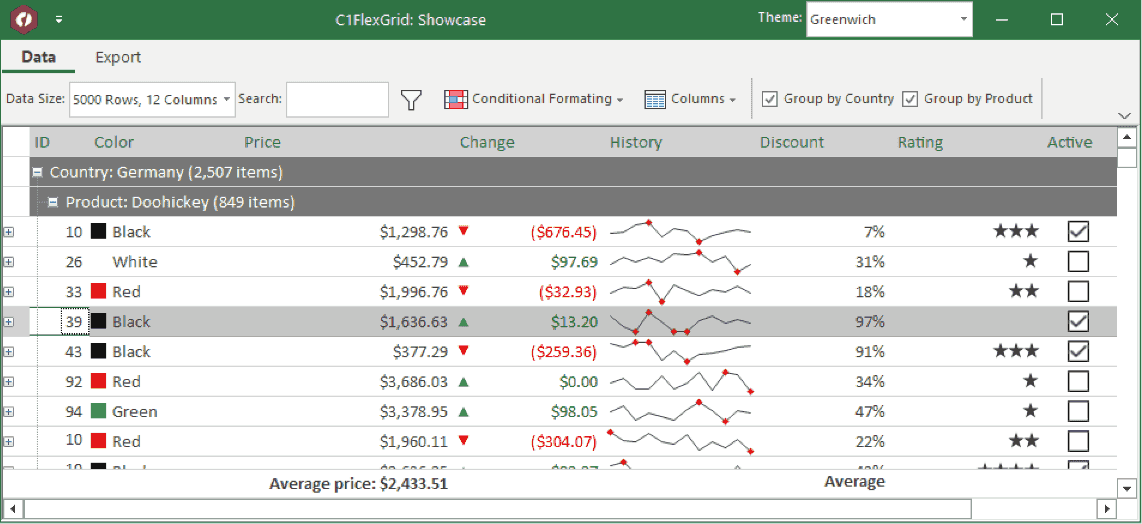The width and height of the screenshot is (1142, 524).
Task: Collapse the ribbon with the chevron
Action: 1125,116
